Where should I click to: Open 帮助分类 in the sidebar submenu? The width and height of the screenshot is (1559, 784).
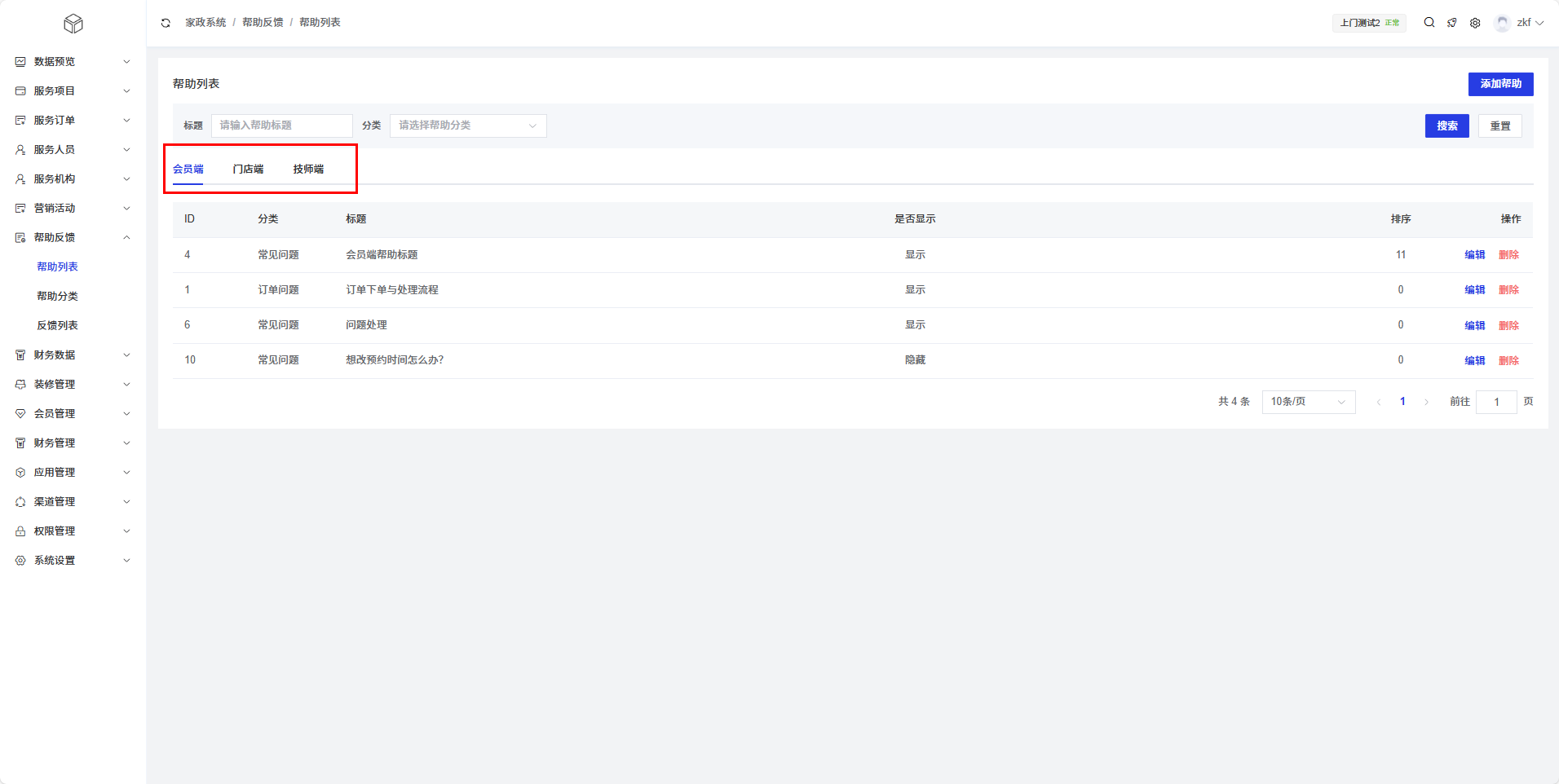coord(57,297)
